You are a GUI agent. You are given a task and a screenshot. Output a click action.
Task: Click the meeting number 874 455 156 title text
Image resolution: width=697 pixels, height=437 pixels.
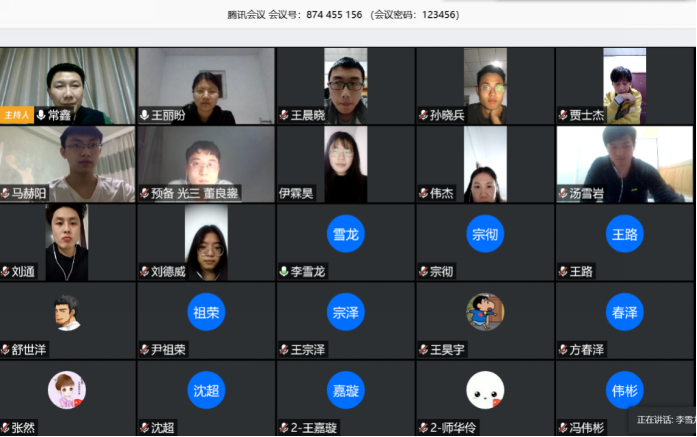click(x=334, y=15)
